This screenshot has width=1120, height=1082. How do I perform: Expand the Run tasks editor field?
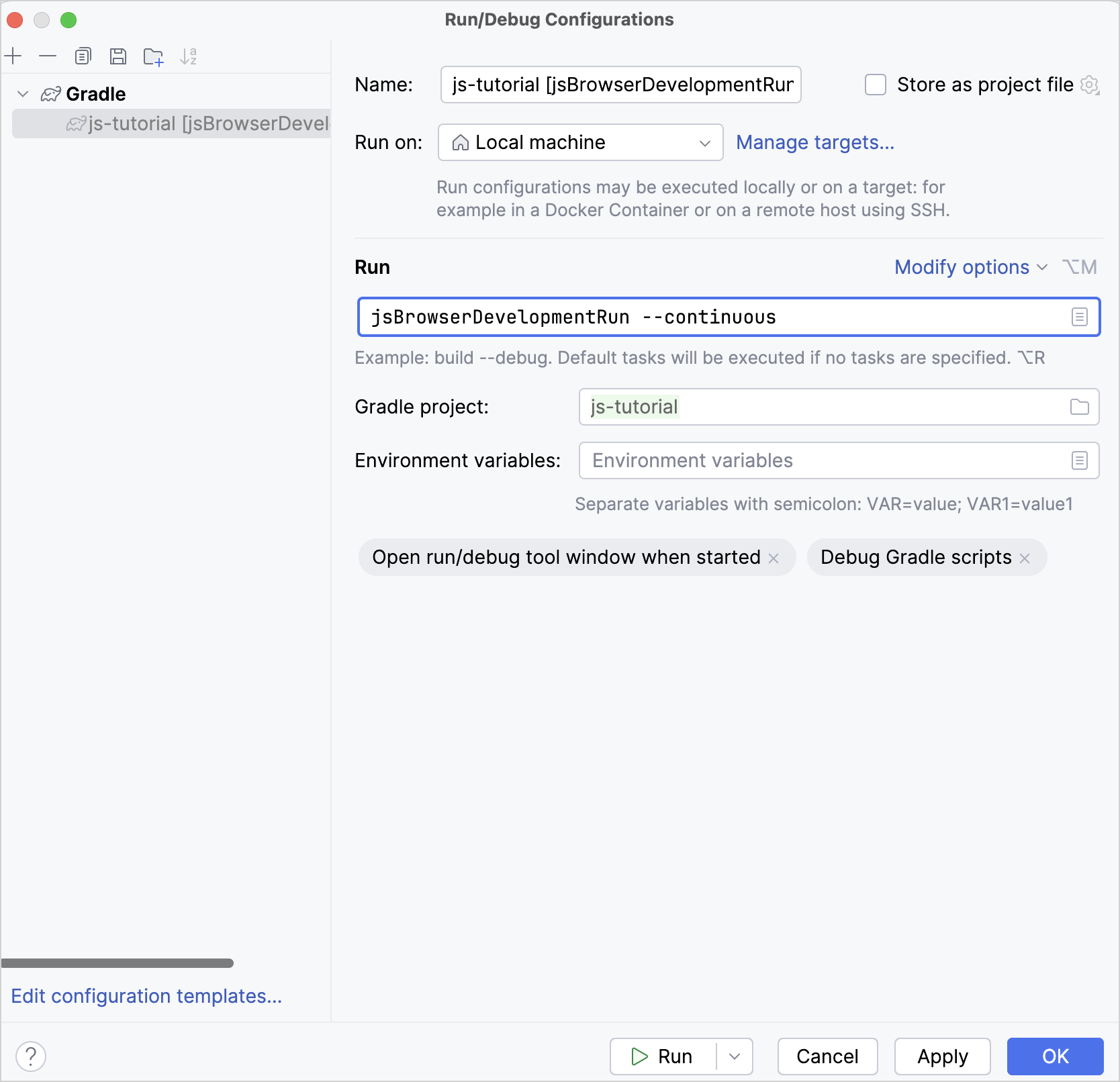(1079, 317)
